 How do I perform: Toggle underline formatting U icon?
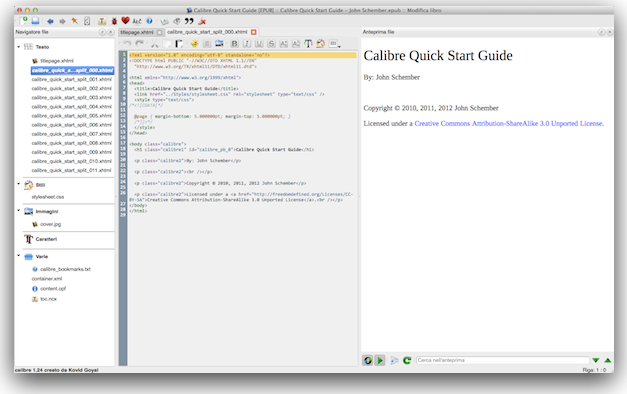259,44
